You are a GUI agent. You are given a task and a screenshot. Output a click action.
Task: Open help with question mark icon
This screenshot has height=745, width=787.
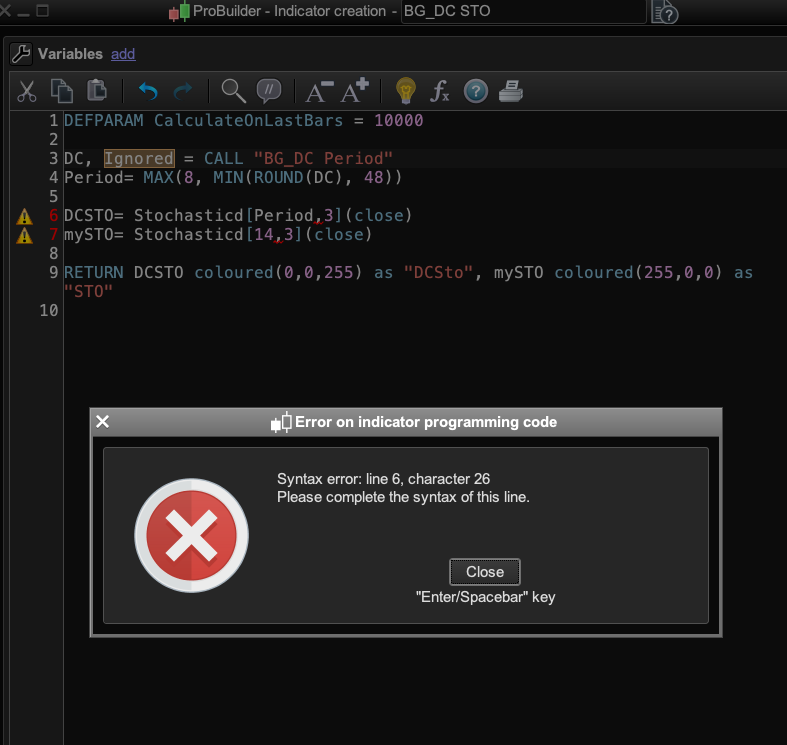[x=476, y=91]
